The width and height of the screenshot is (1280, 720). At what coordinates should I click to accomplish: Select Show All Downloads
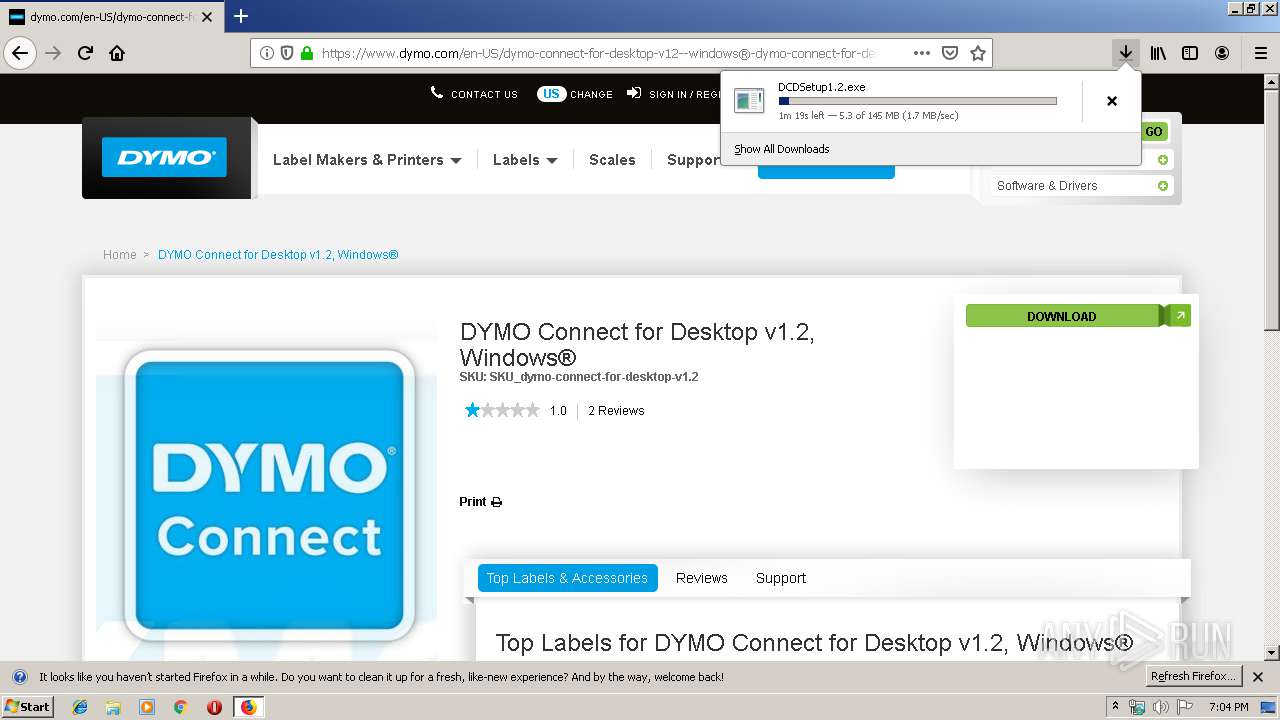[782, 149]
